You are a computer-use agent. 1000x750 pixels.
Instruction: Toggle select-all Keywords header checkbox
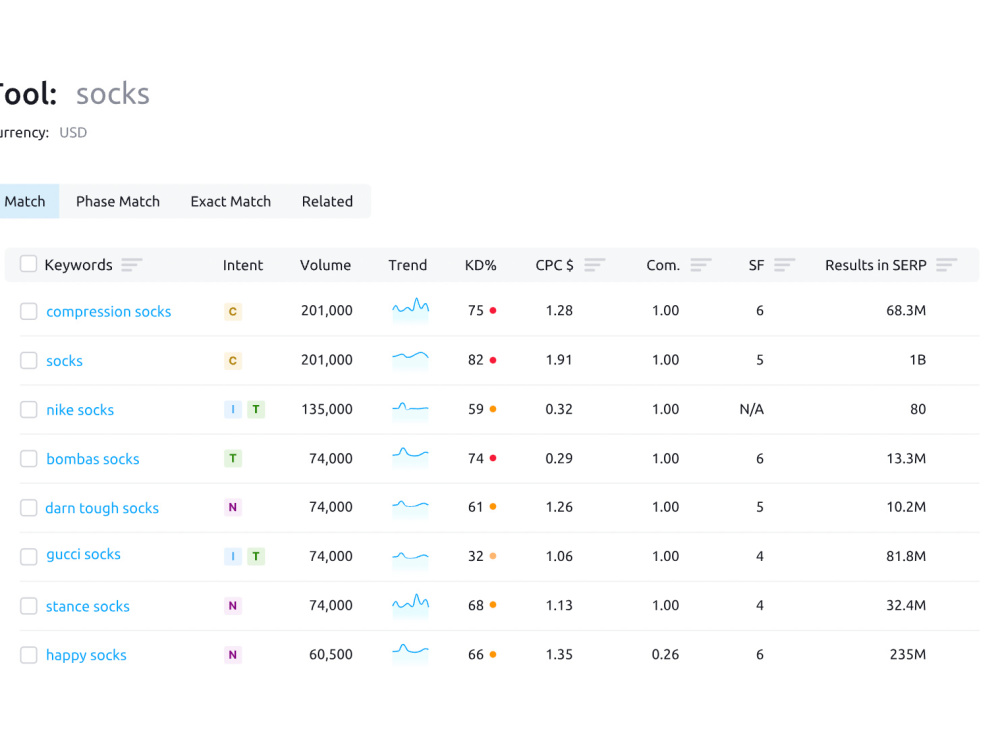[28, 263]
